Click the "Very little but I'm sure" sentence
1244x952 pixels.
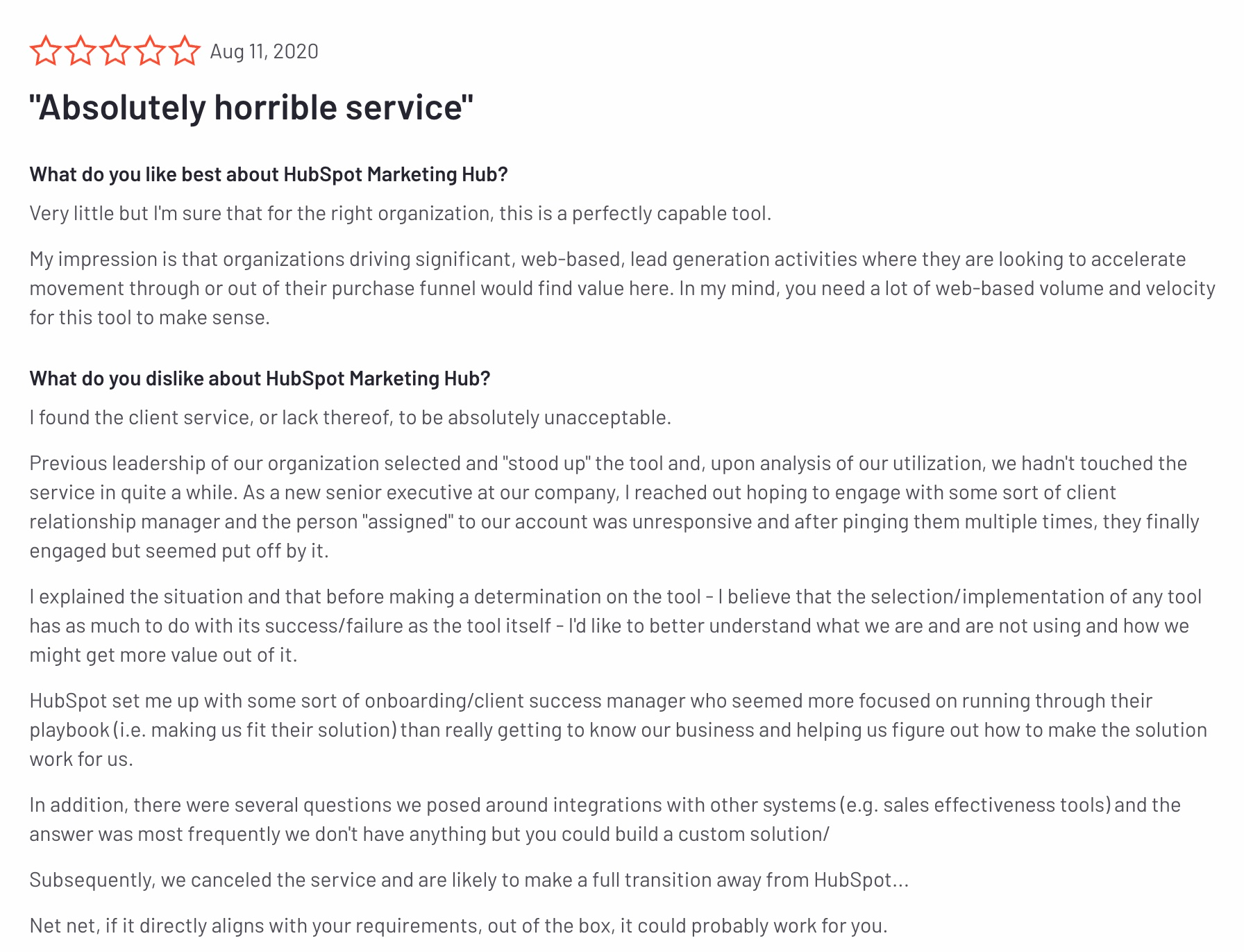click(400, 213)
